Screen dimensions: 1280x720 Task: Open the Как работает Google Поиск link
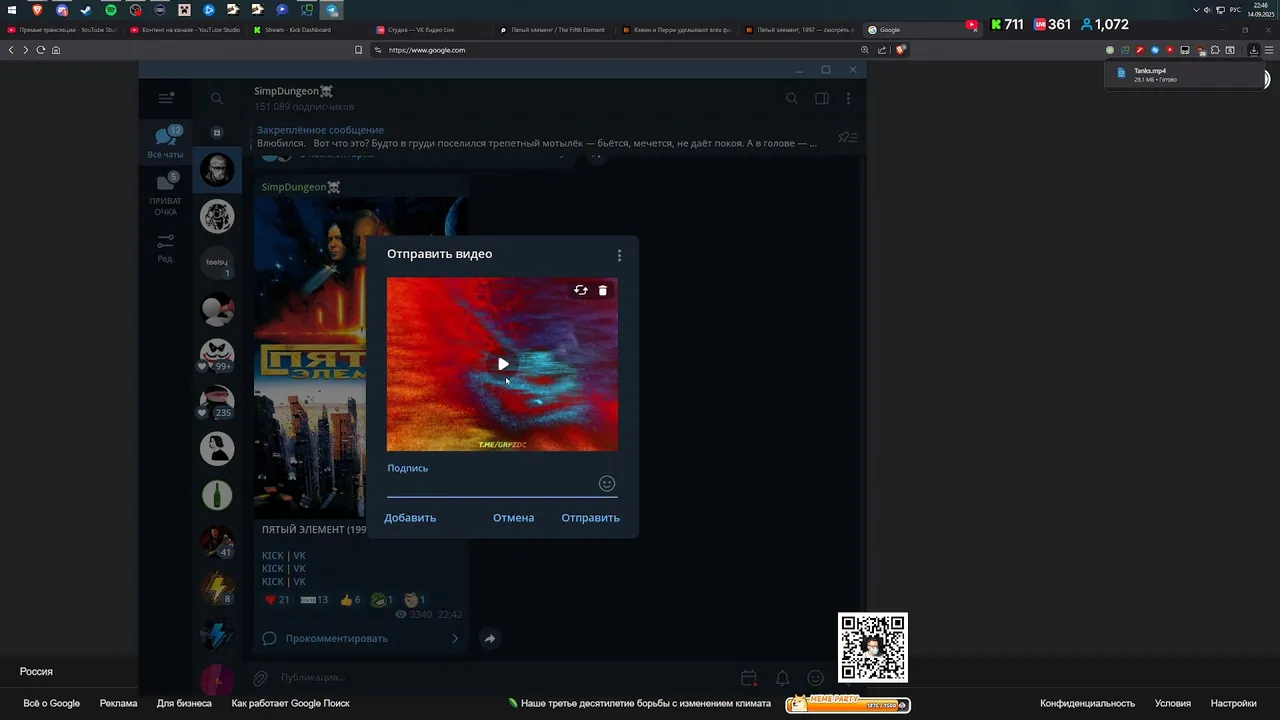coord(291,704)
